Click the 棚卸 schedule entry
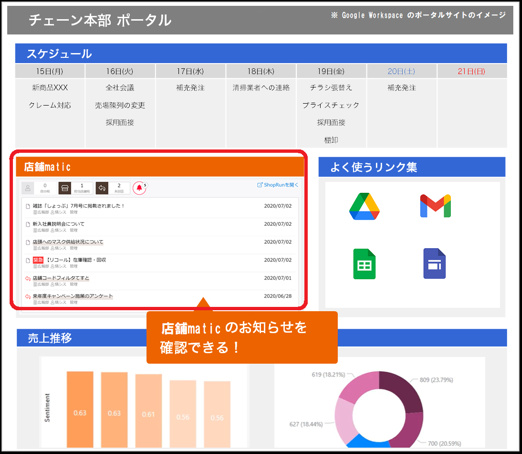This screenshot has width=522, height=454. pyautogui.click(x=331, y=140)
